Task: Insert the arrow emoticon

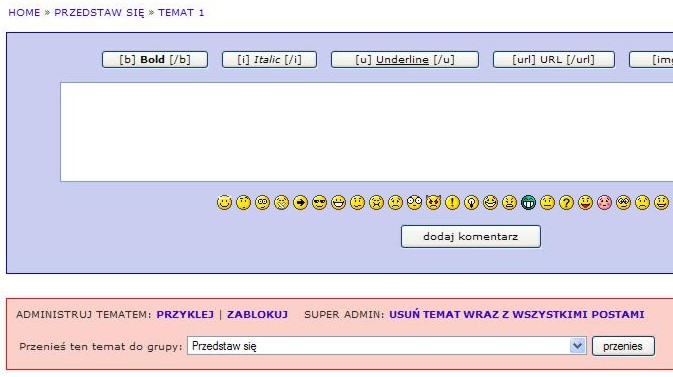Action: pyautogui.click(x=300, y=202)
